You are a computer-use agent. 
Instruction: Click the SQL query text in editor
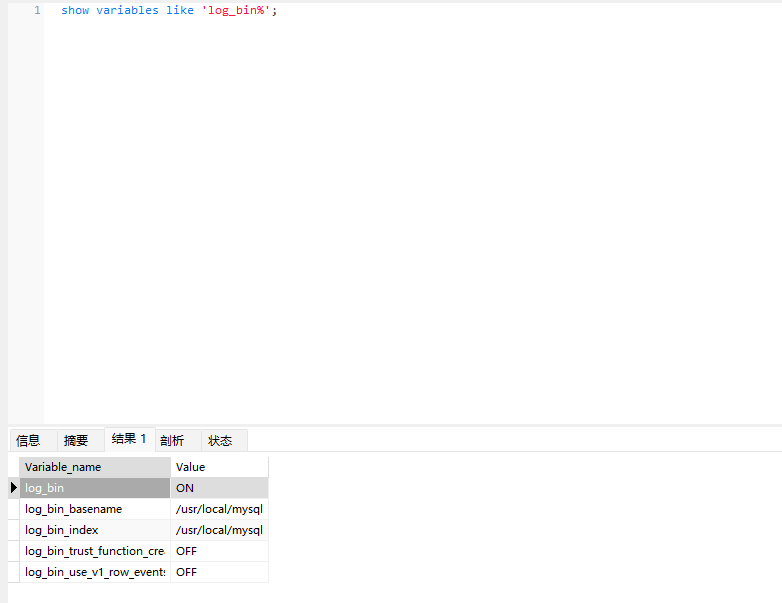(x=169, y=10)
